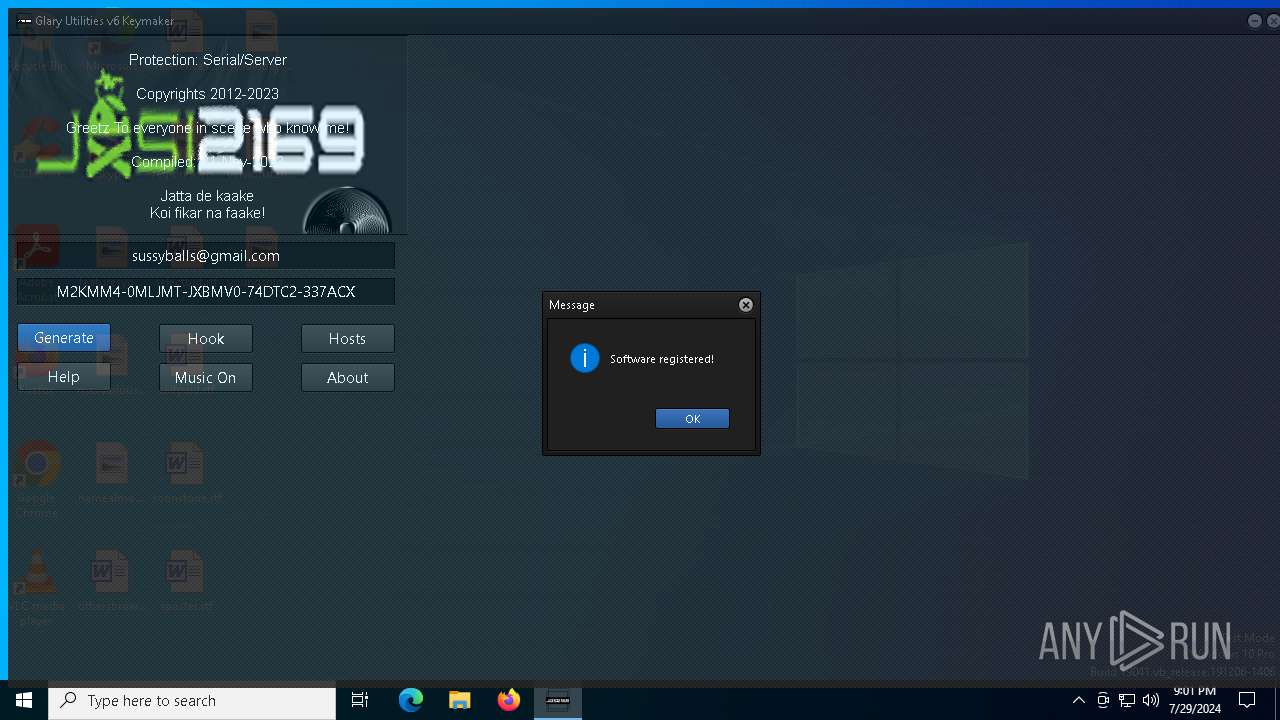Open the Hosts button
1280x720 pixels.
(x=347, y=338)
